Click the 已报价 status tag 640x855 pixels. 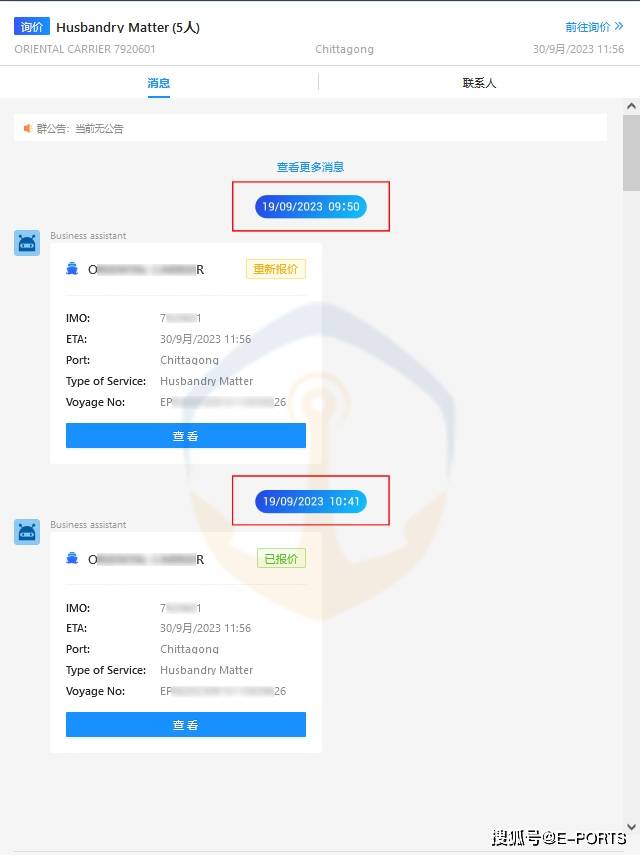pyautogui.click(x=281, y=558)
